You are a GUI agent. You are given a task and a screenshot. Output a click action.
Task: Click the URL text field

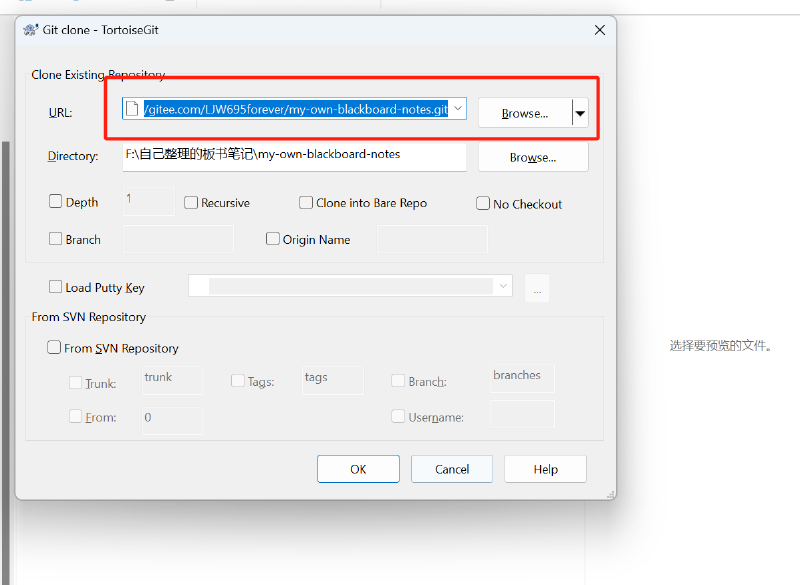point(295,109)
